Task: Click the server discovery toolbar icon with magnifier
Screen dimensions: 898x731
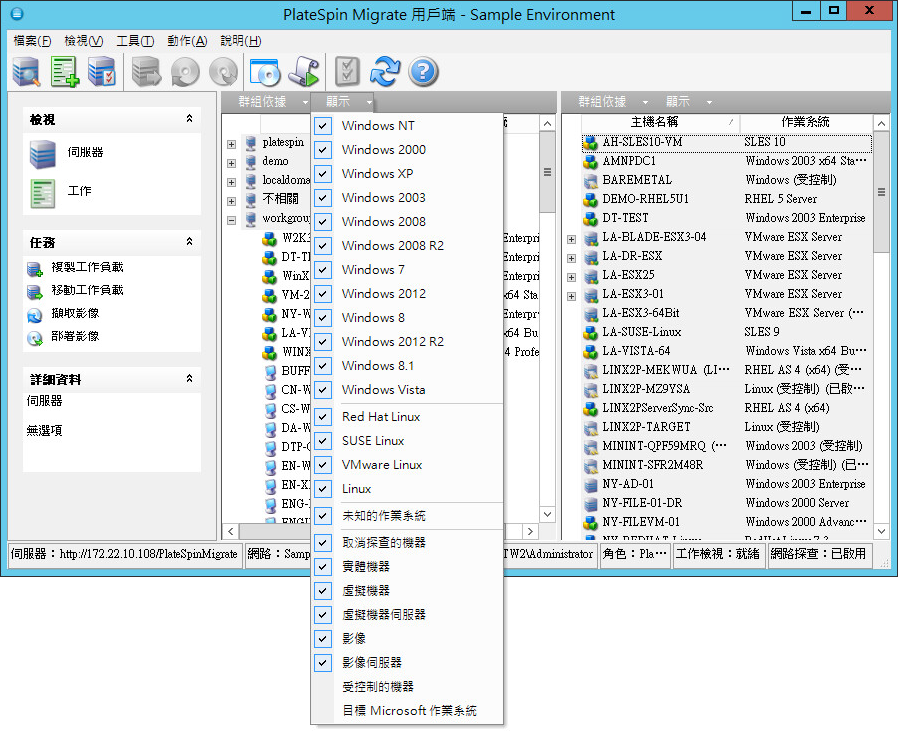Action: (x=26, y=71)
